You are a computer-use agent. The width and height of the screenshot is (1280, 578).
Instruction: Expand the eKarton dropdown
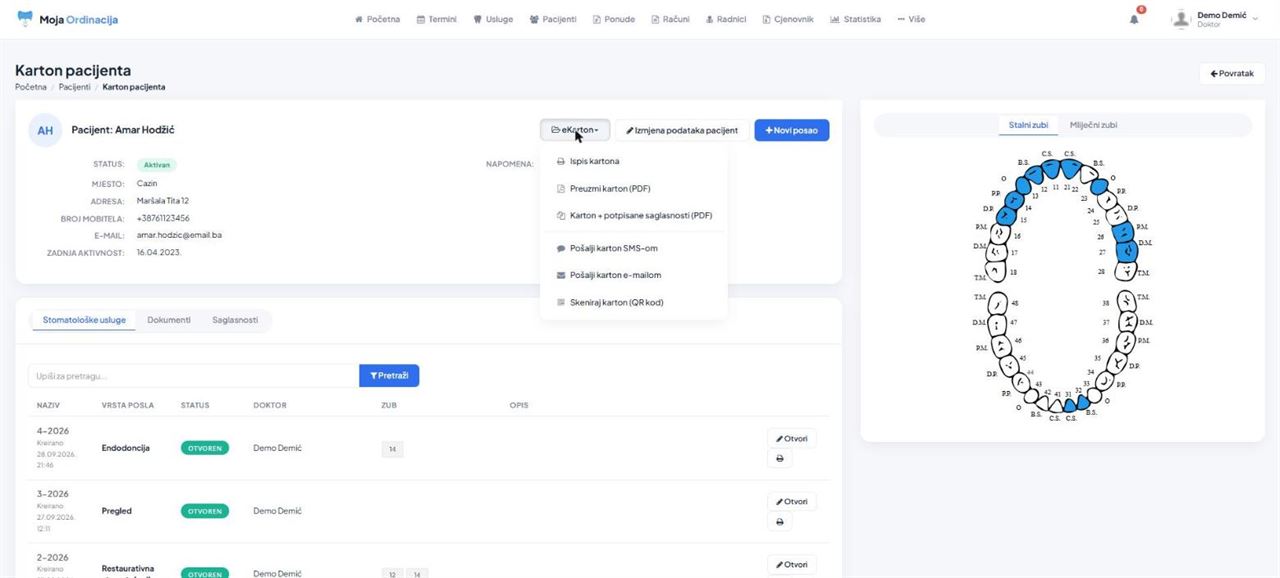click(x=575, y=130)
